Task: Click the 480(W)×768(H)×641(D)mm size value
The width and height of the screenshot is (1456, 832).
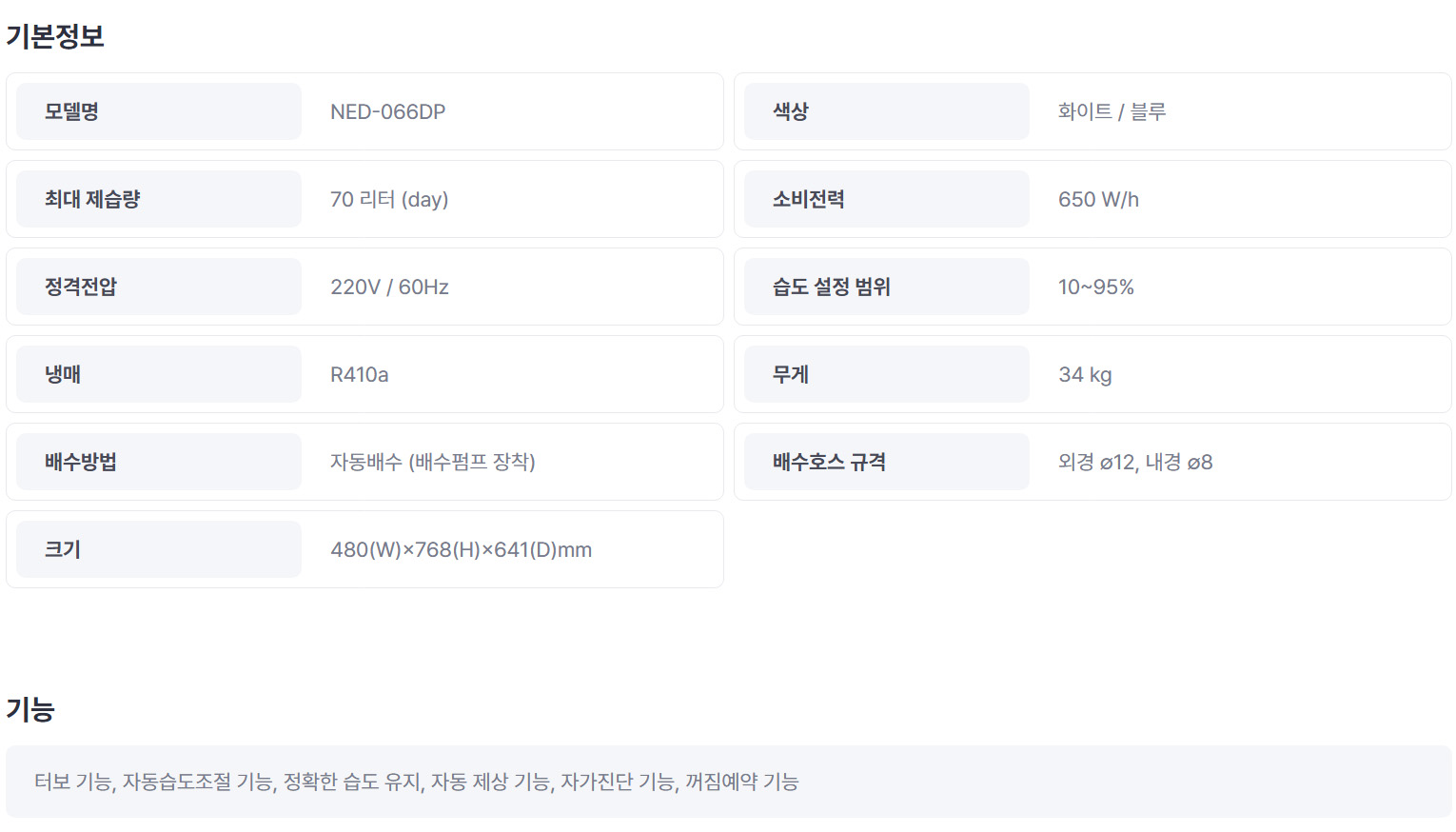Action: (461, 550)
